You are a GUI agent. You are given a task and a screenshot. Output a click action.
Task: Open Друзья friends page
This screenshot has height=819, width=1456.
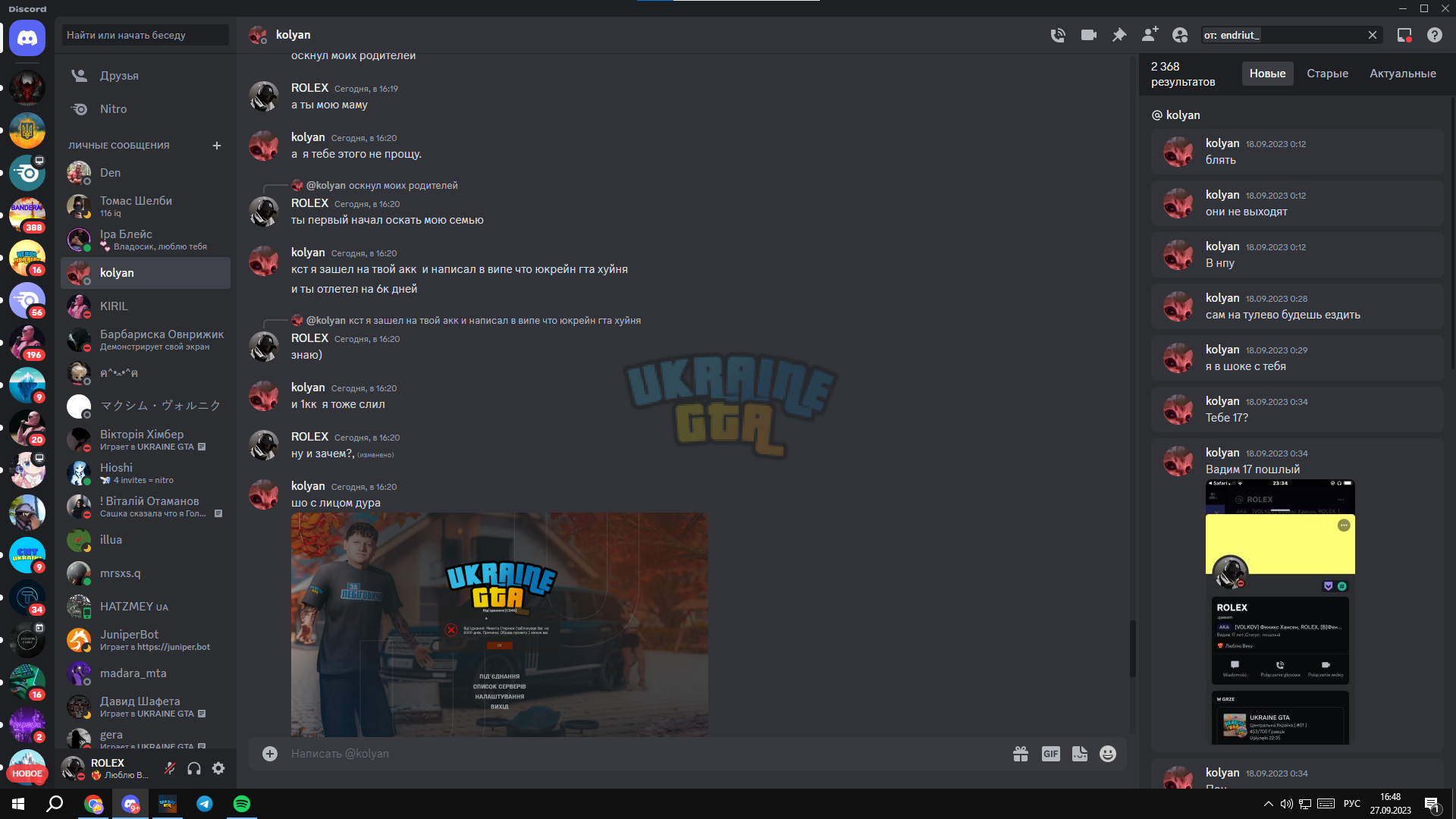(x=146, y=76)
